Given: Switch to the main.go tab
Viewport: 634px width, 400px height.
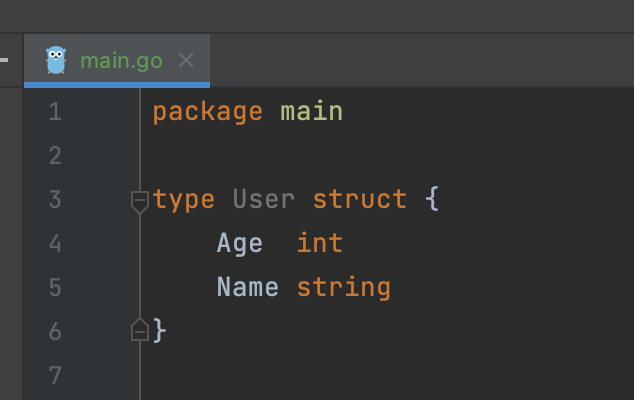Looking at the screenshot, I should click(x=121, y=60).
